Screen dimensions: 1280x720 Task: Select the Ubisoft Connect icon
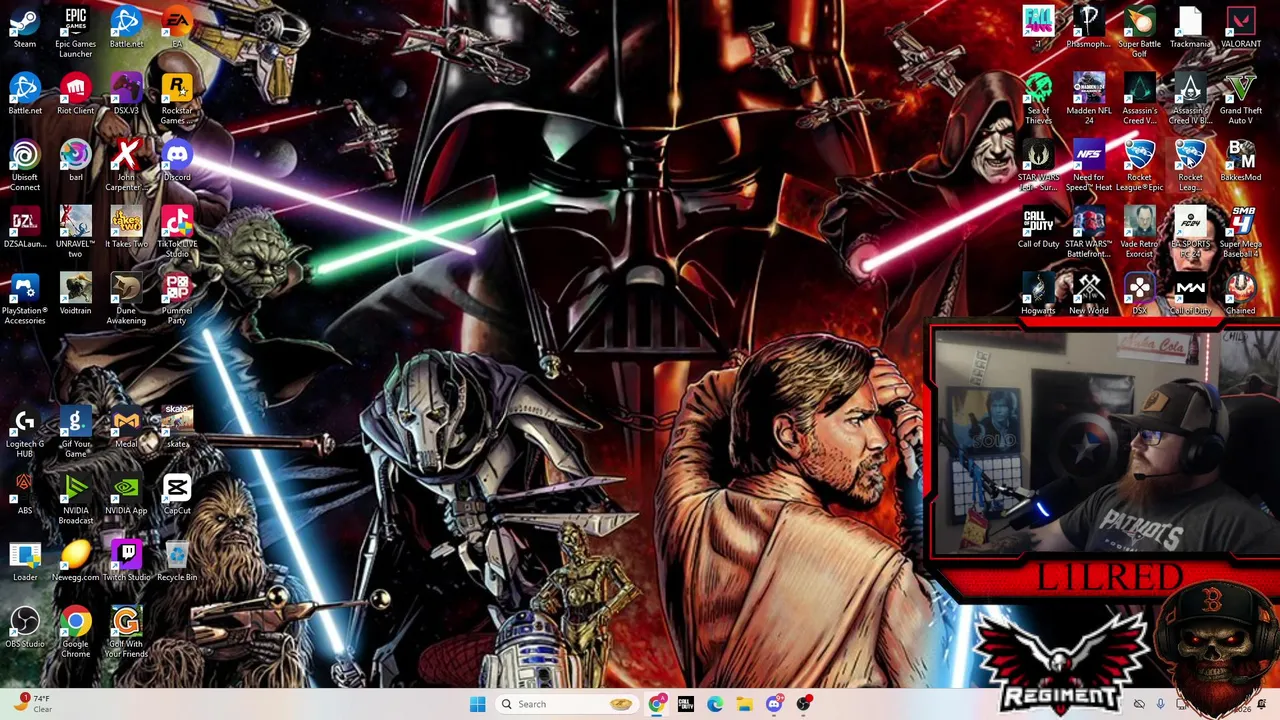pyautogui.click(x=25, y=166)
